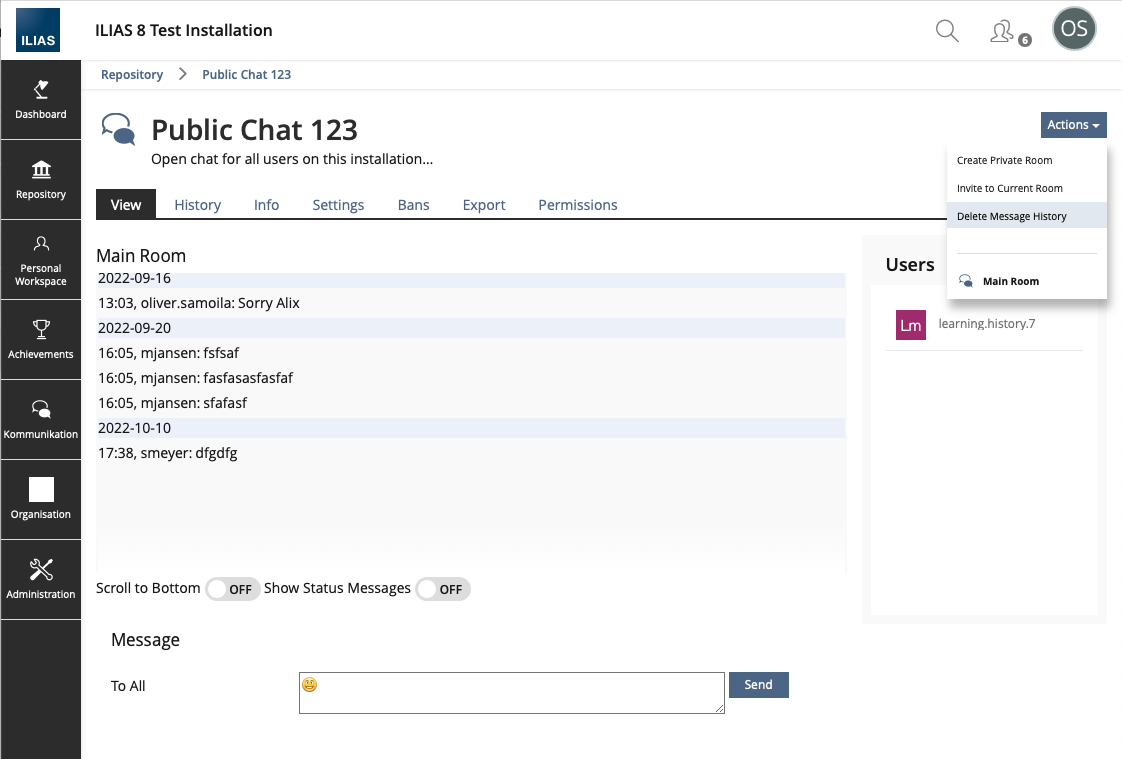Click Repository breadcrumb link
1122x759 pixels.
(x=132, y=75)
